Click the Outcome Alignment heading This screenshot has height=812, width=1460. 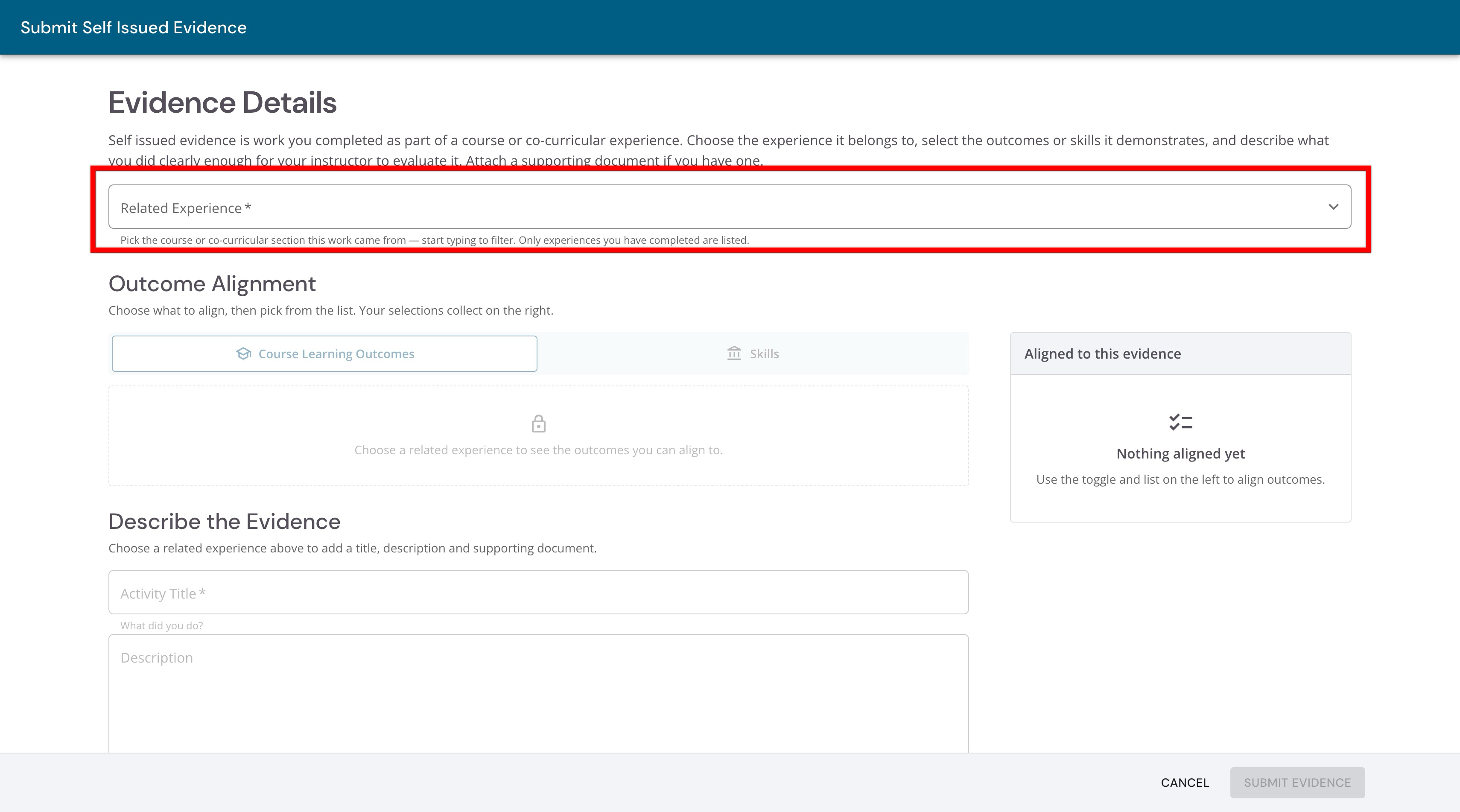click(212, 284)
